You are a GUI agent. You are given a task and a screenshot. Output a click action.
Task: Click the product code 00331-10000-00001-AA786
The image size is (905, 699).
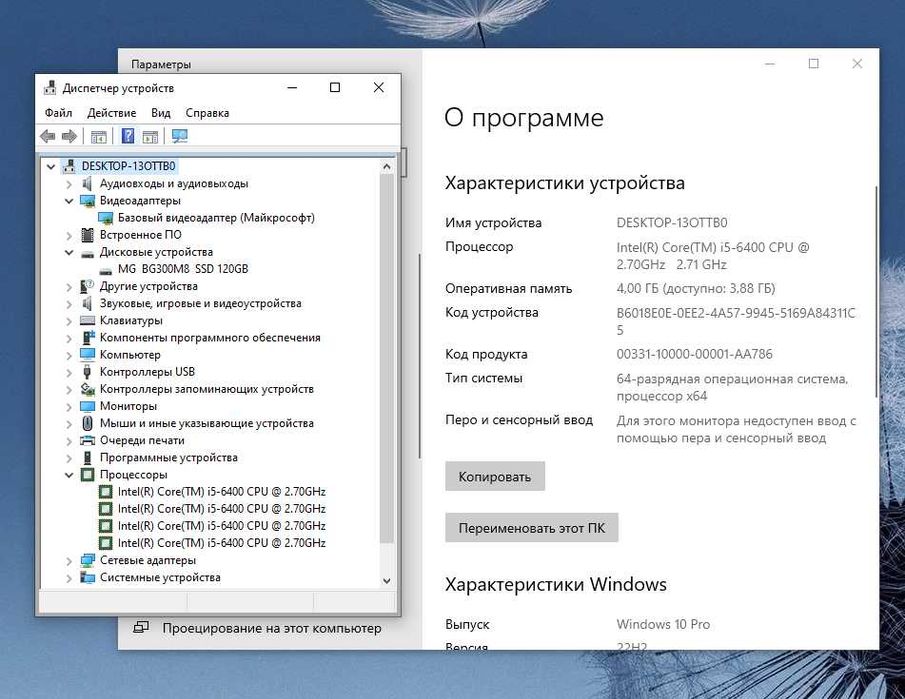pyautogui.click(x=694, y=354)
